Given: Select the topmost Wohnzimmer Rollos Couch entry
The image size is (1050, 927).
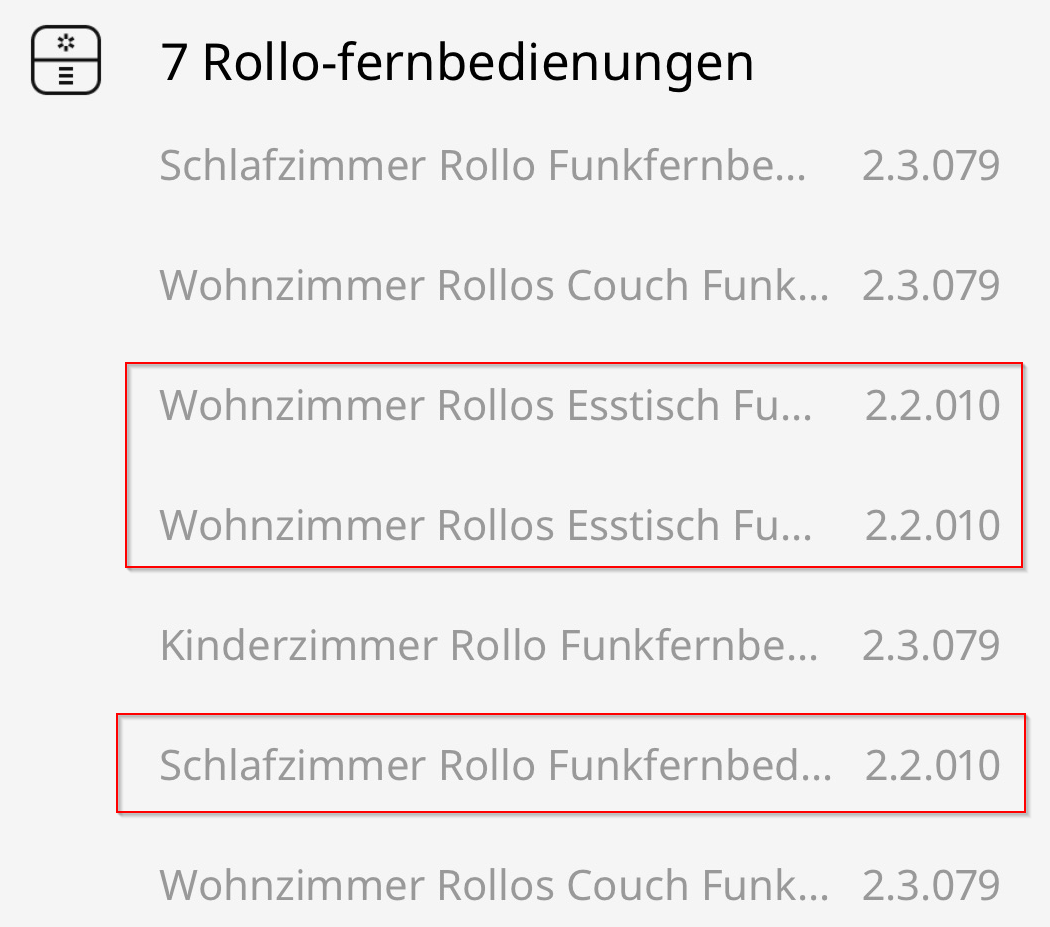Looking at the screenshot, I should click(494, 286).
